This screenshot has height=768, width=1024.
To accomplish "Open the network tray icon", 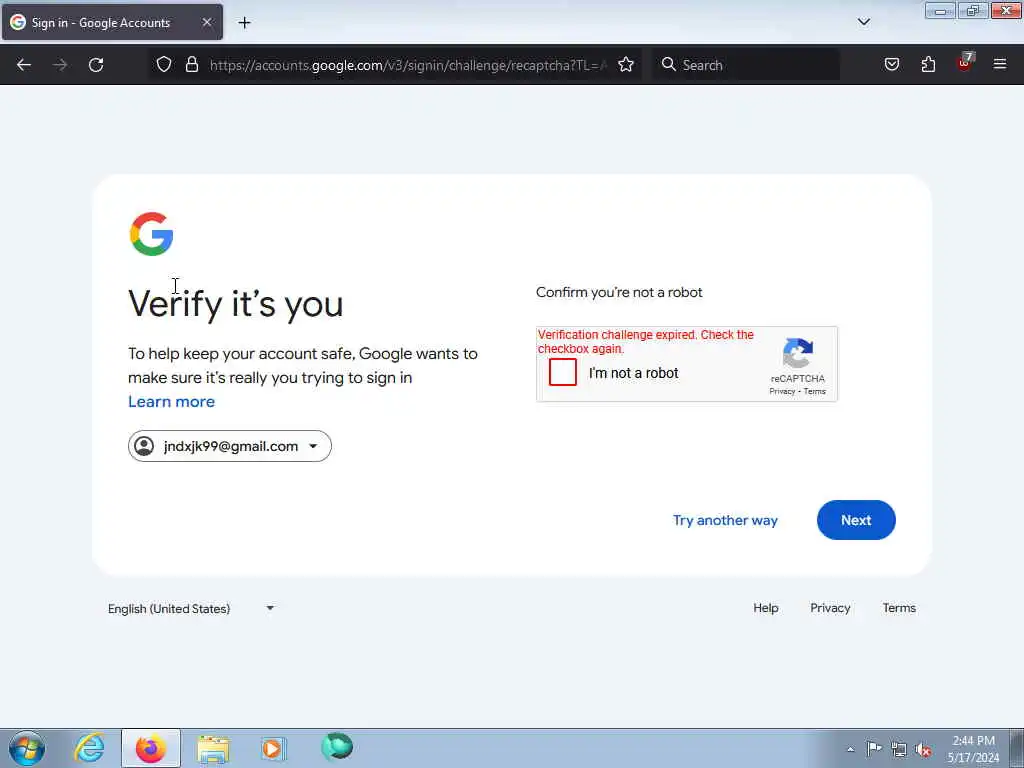I will 899,749.
